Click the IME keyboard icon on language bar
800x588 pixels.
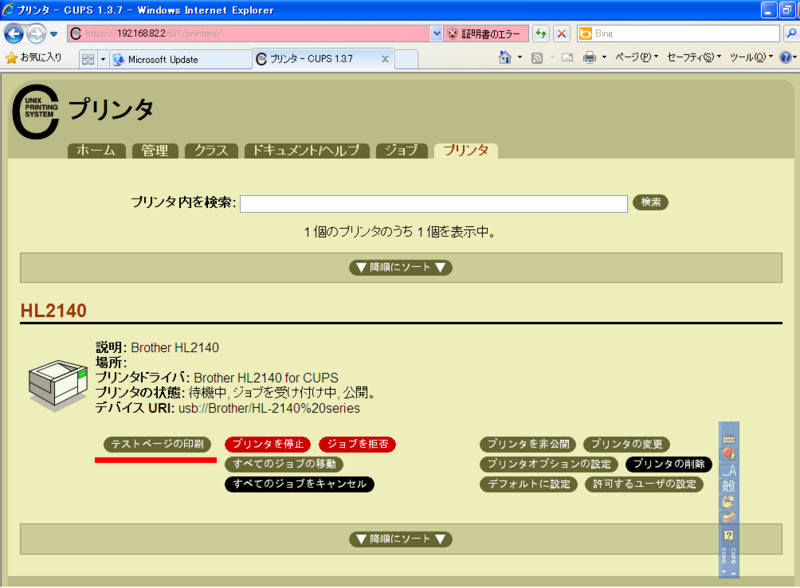[729, 439]
